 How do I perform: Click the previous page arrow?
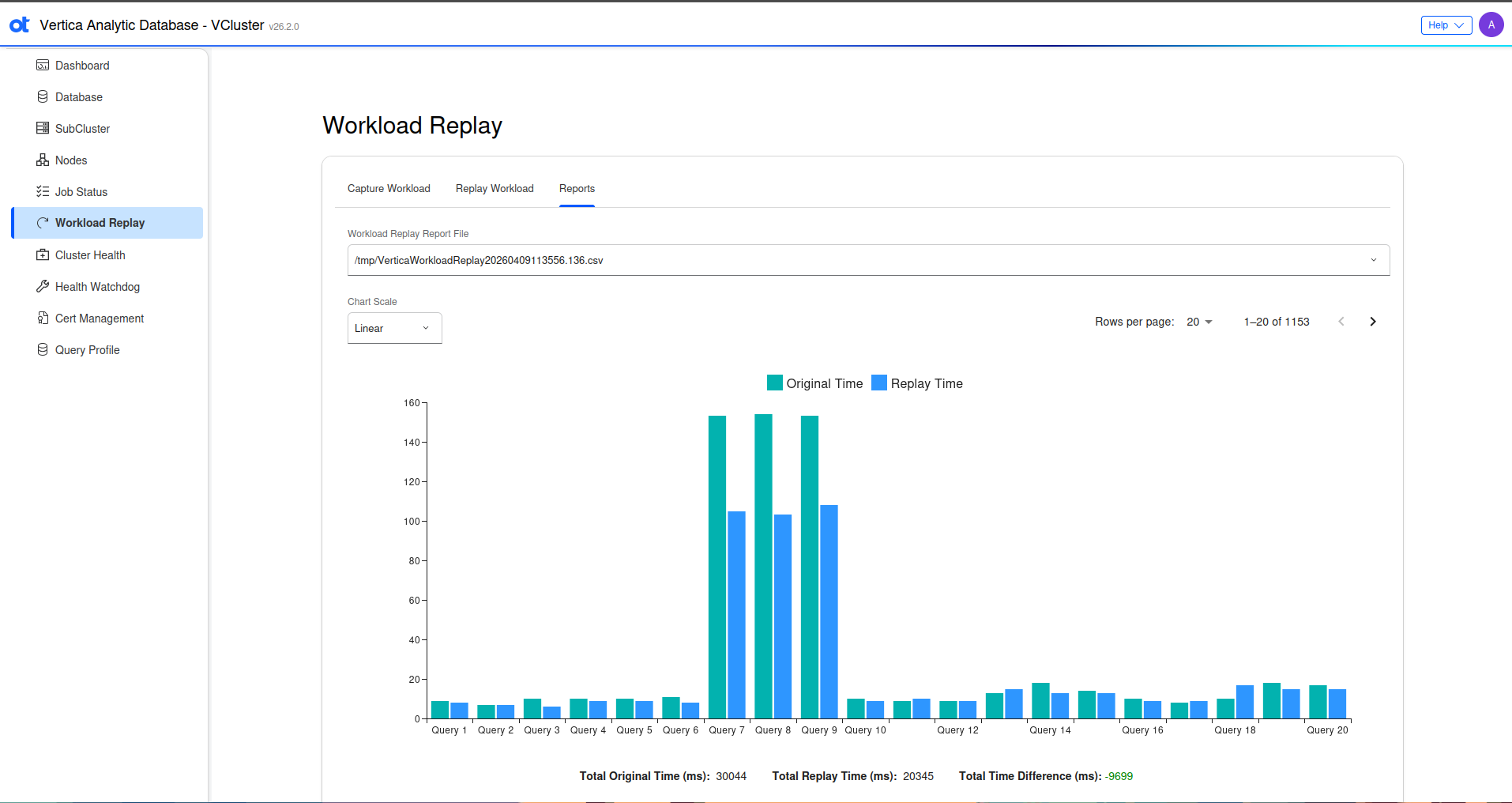[x=1341, y=322]
